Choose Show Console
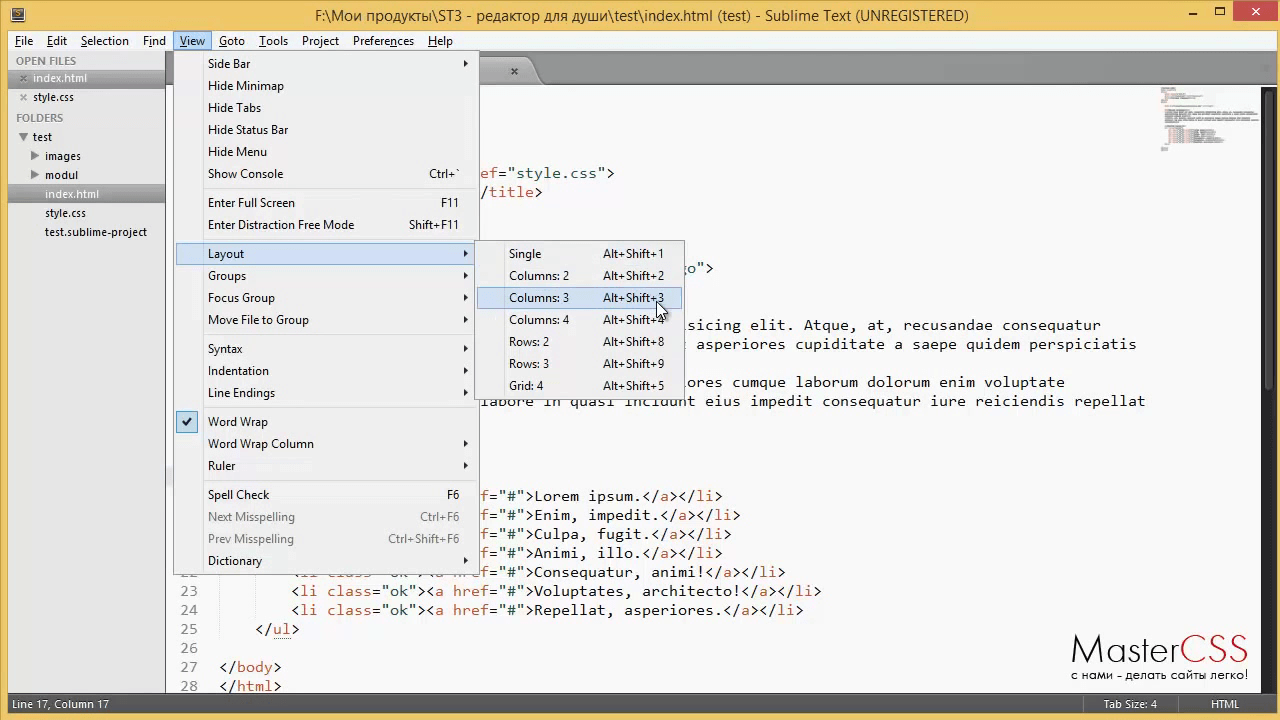The height and width of the screenshot is (720, 1280). click(x=327, y=174)
